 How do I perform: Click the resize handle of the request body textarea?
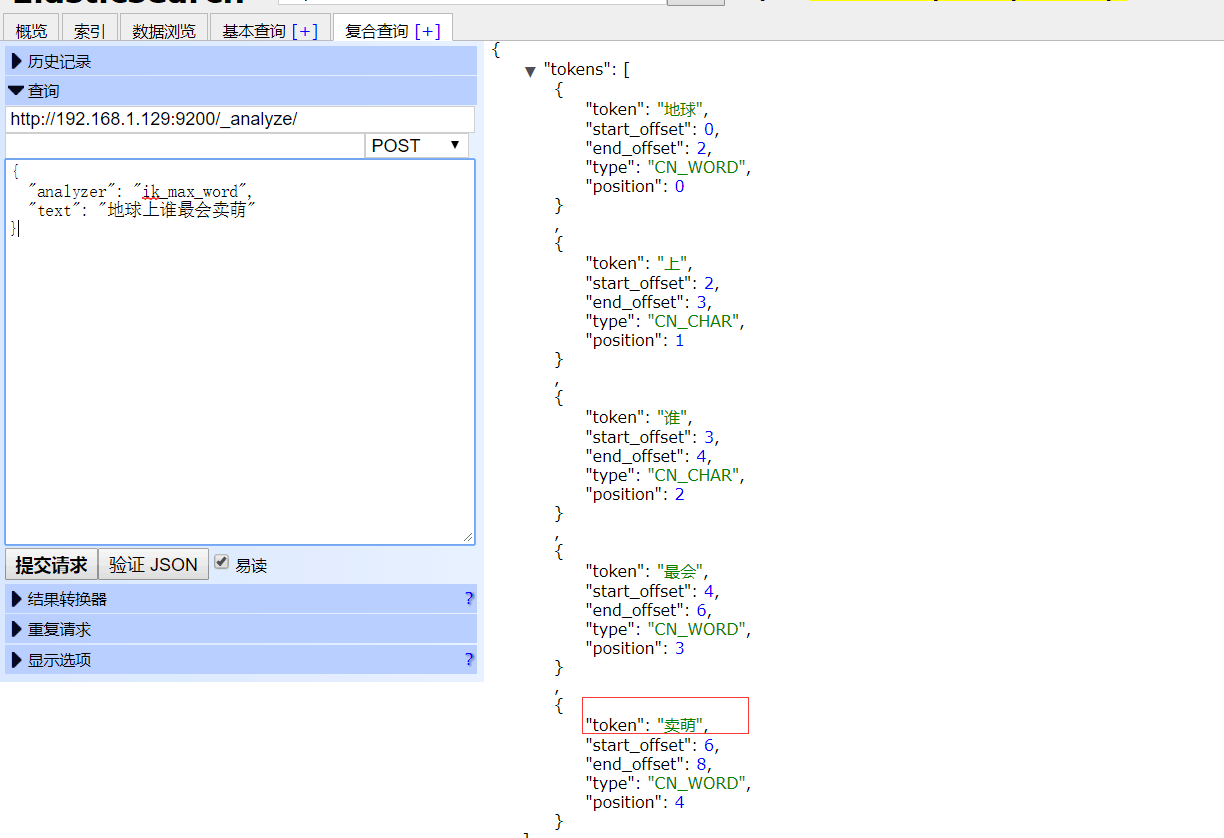pos(468,538)
